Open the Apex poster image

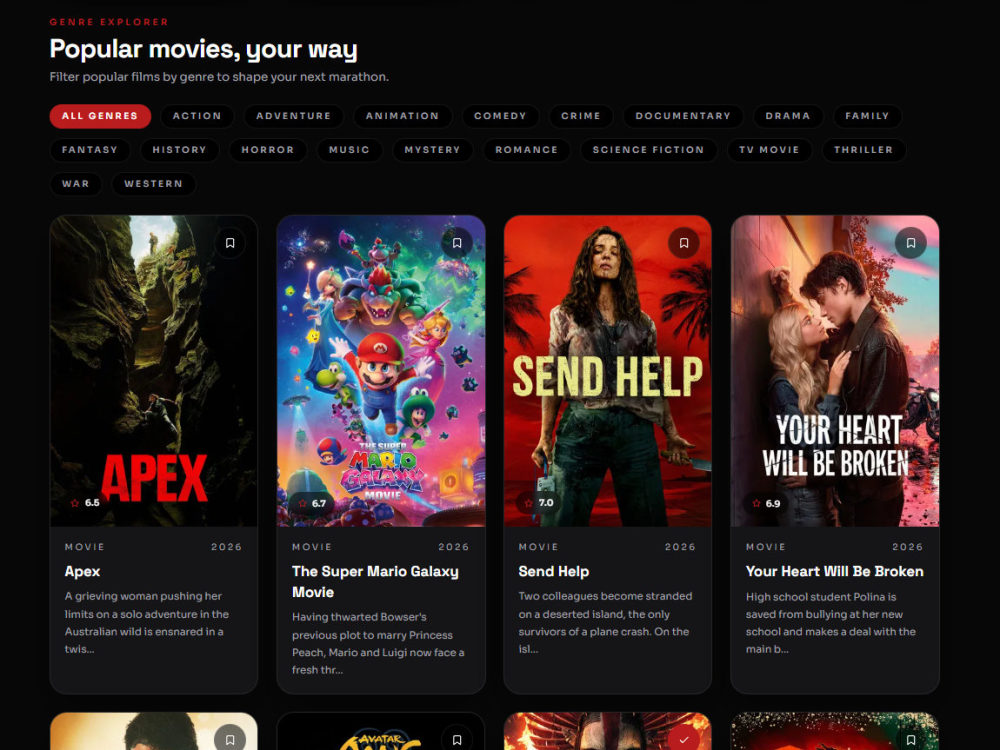154,371
